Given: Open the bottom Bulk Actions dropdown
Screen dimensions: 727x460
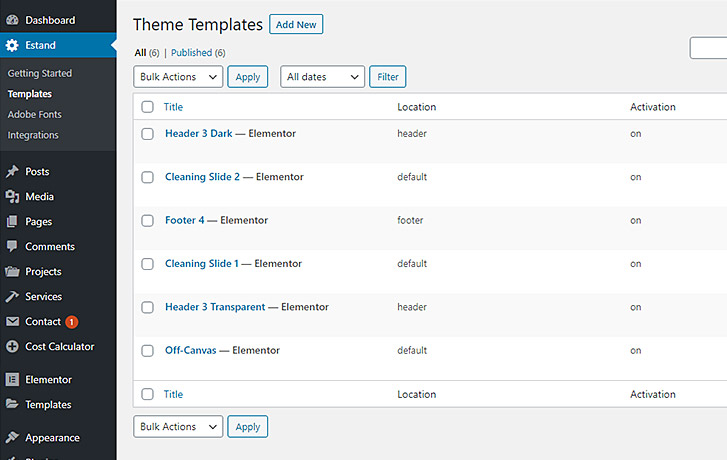Looking at the screenshot, I should [178, 427].
